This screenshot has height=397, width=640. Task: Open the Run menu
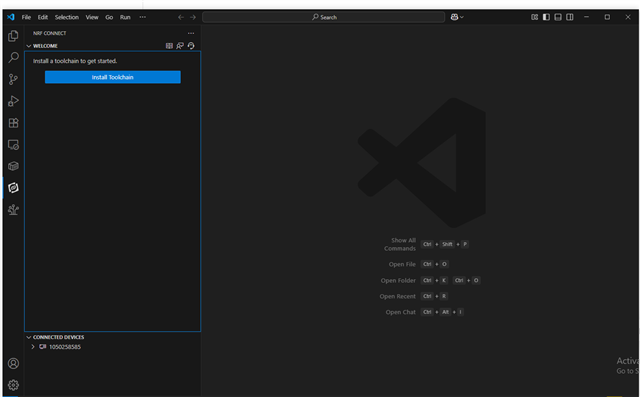pos(125,17)
